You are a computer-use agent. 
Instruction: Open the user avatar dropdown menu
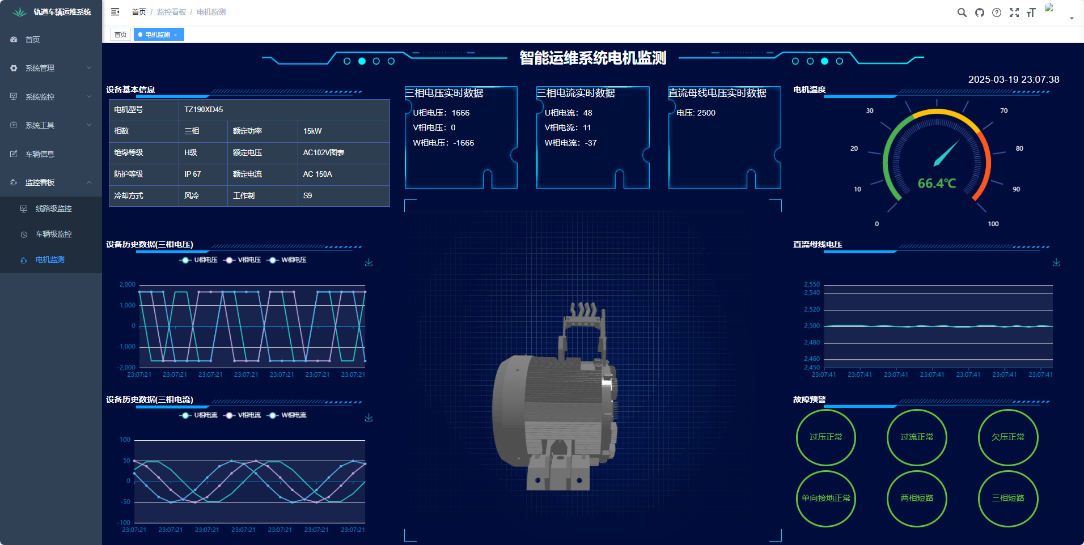[1054, 12]
